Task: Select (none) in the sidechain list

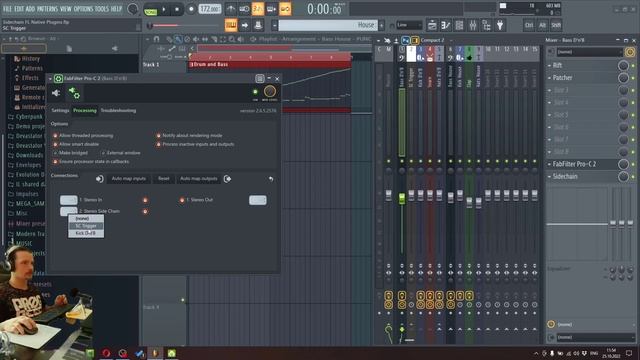Action: tap(86, 219)
